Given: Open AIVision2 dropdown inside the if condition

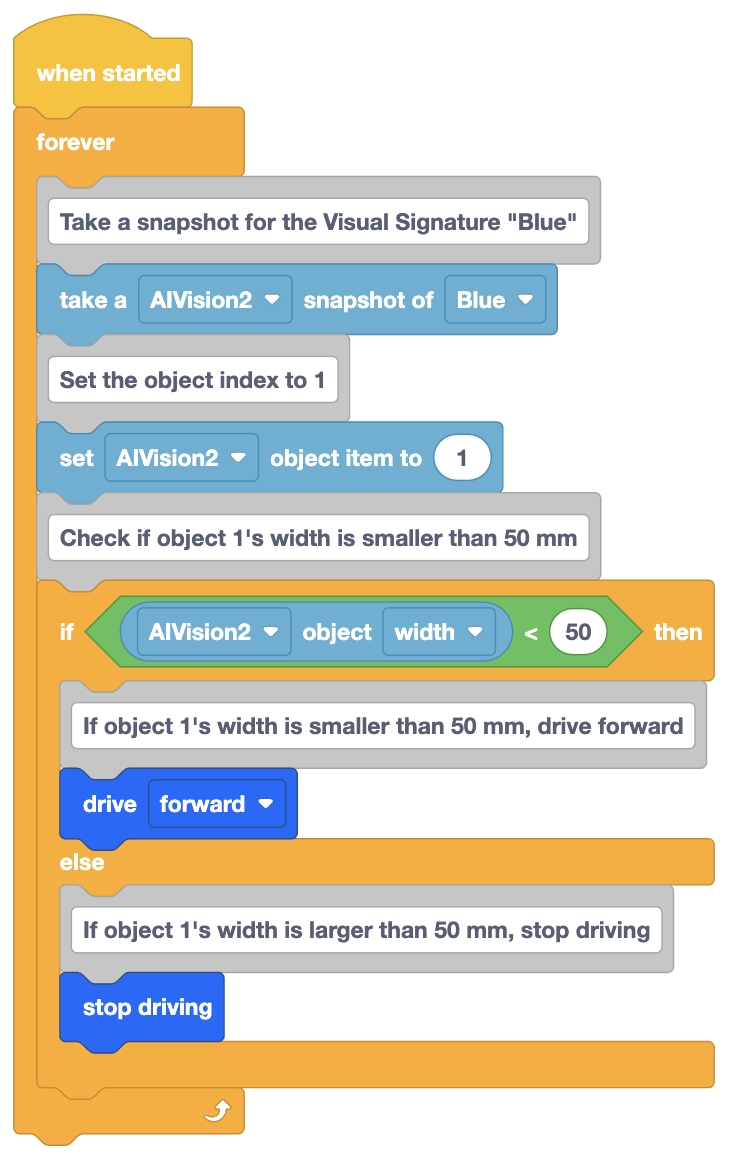Looking at the screenshot, I should click(x=213, y=632).
